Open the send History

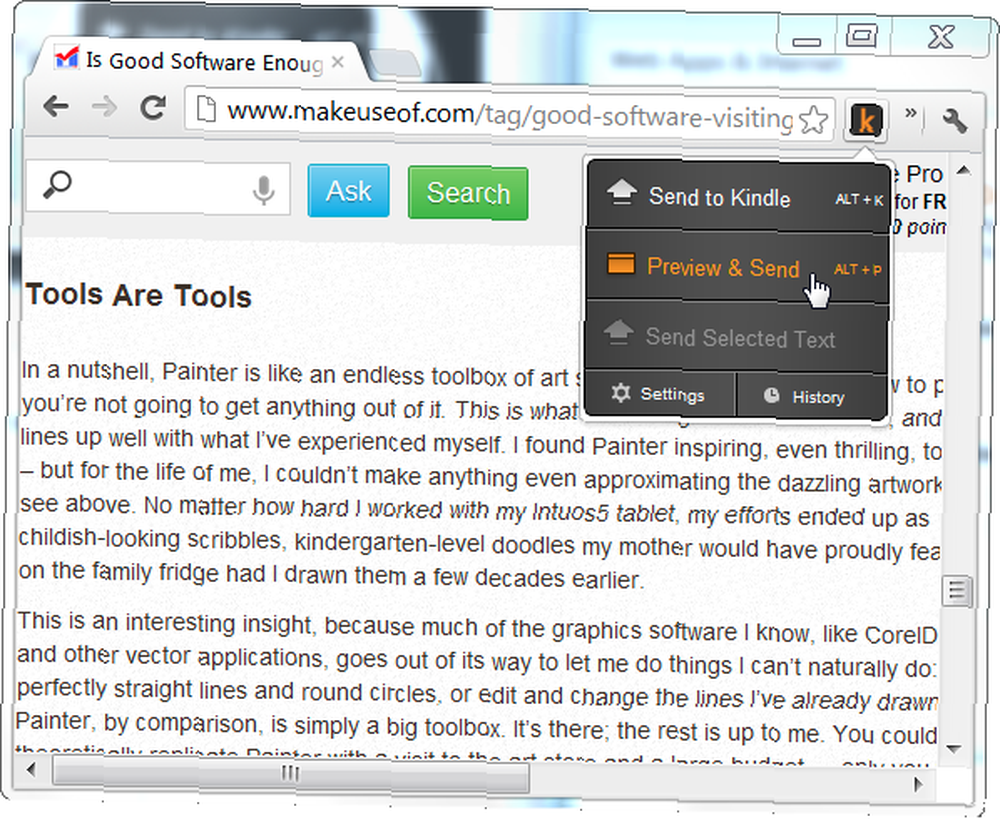[811, 397]
